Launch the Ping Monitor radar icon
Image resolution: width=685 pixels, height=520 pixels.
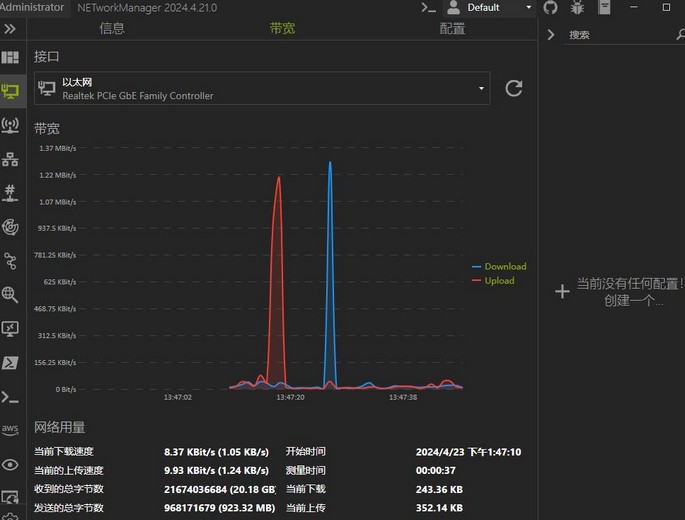click(10, 226)
